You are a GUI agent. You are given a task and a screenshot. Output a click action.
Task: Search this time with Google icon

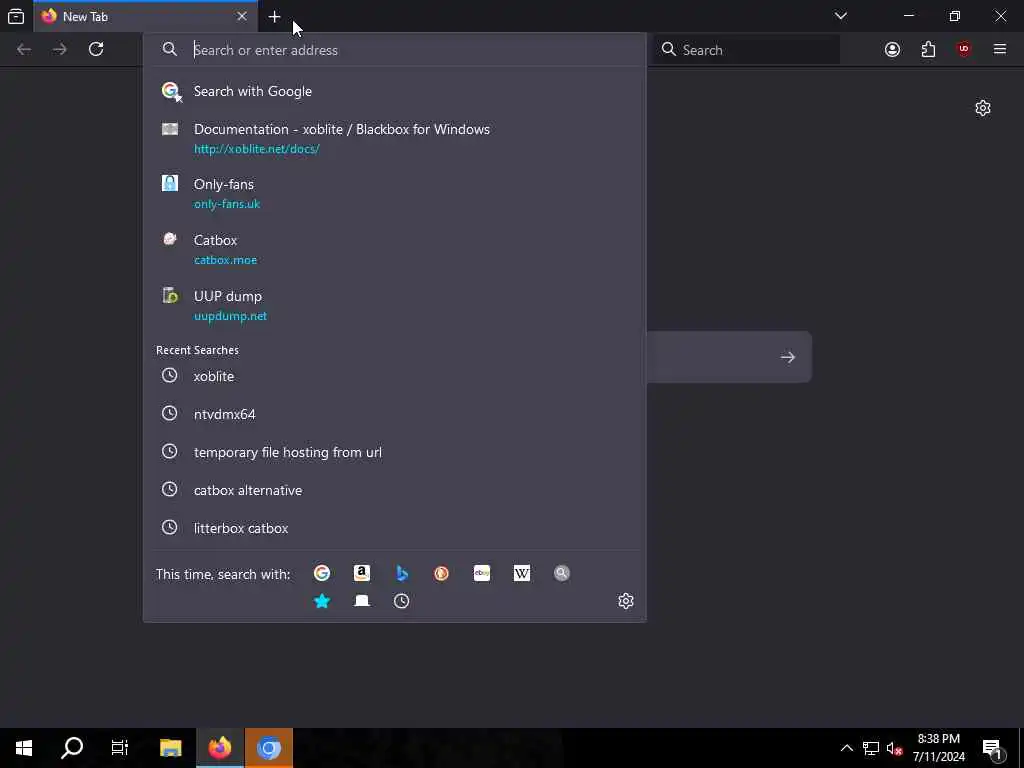pyautogui.click(x=322, y=573)
